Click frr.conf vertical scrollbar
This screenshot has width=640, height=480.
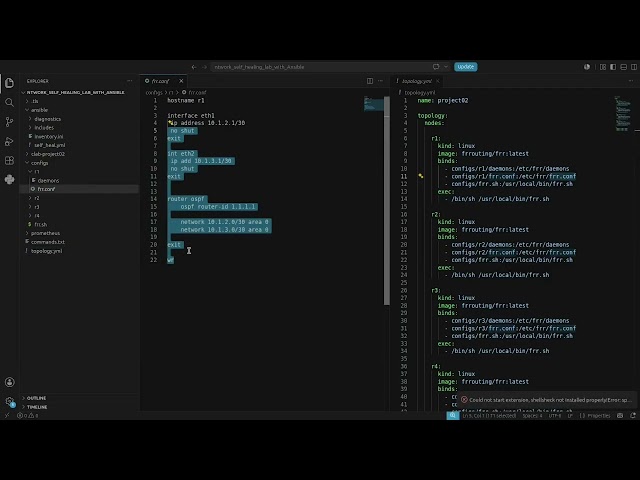click(x=387, y=201)
